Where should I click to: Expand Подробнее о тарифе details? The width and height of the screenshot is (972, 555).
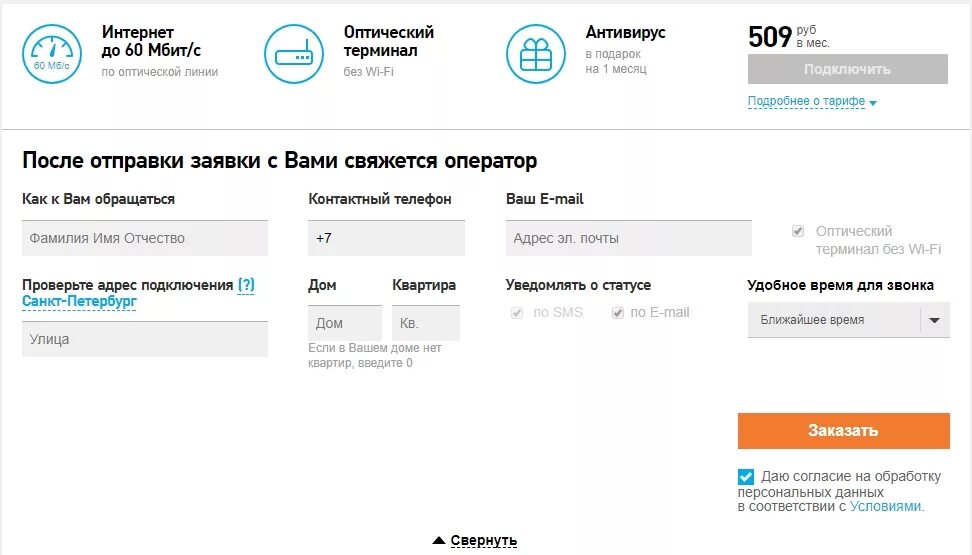point(806,101)
